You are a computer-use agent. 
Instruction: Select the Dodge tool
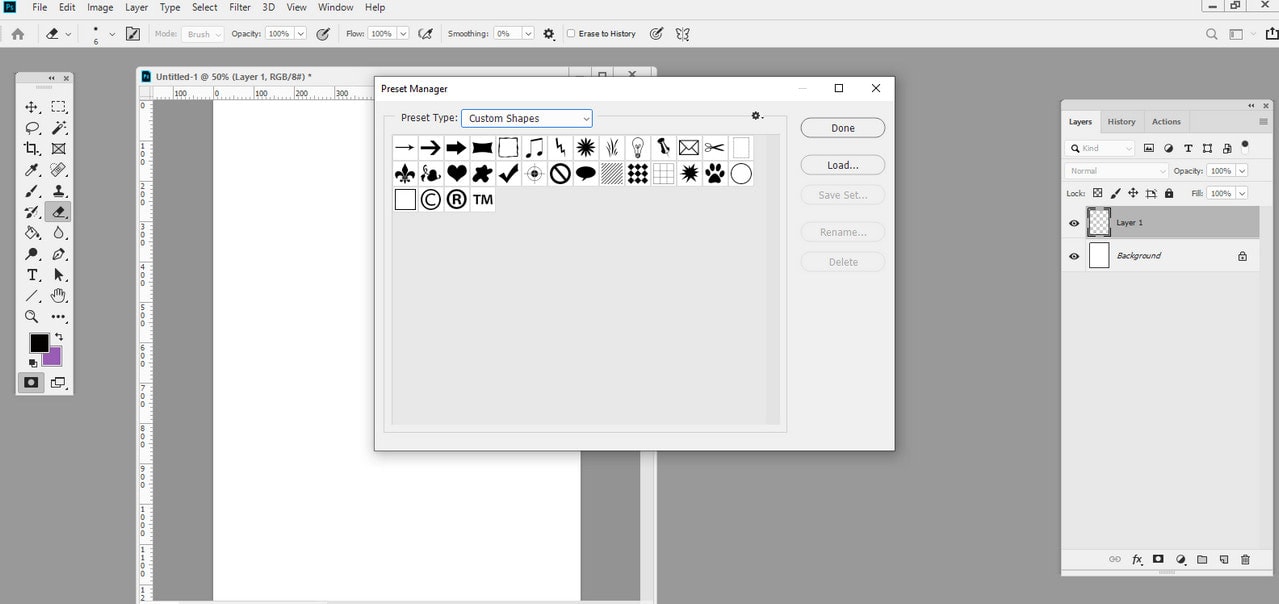pos(32,254)
